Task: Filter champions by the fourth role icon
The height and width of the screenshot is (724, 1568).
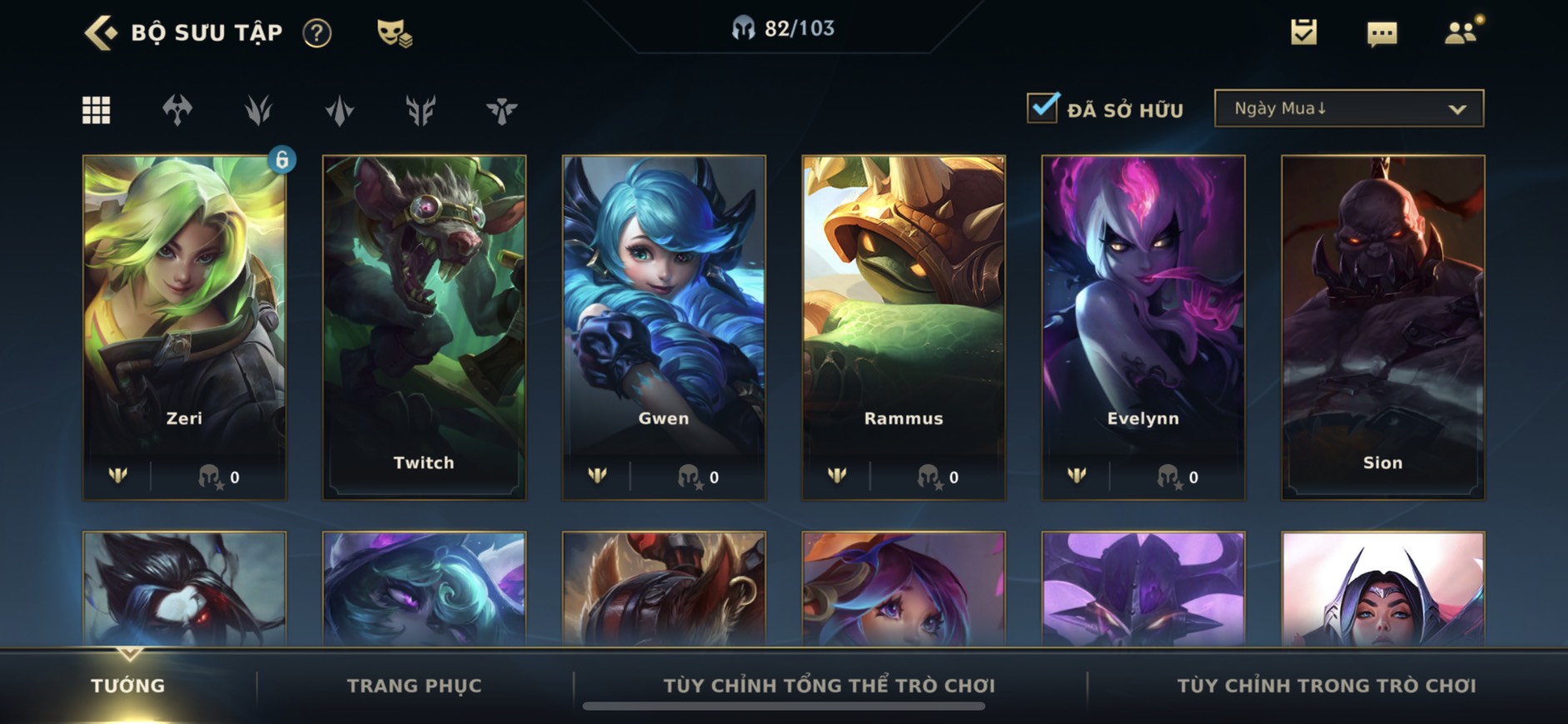Action: (421, 110)
